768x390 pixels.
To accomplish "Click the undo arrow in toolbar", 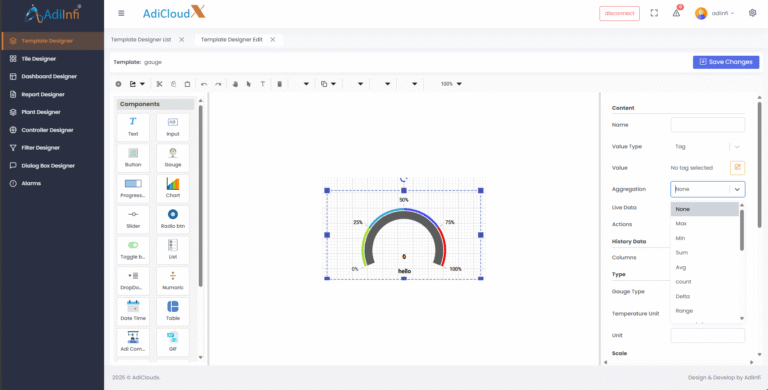I will [x=204, y=84].
